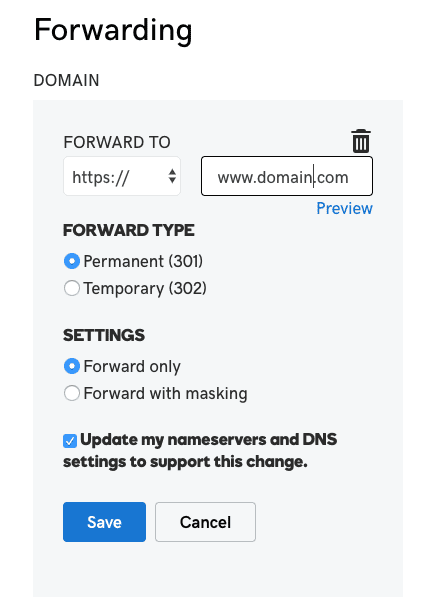
Task: Click the Cancel button
Action: click(205, 522)
